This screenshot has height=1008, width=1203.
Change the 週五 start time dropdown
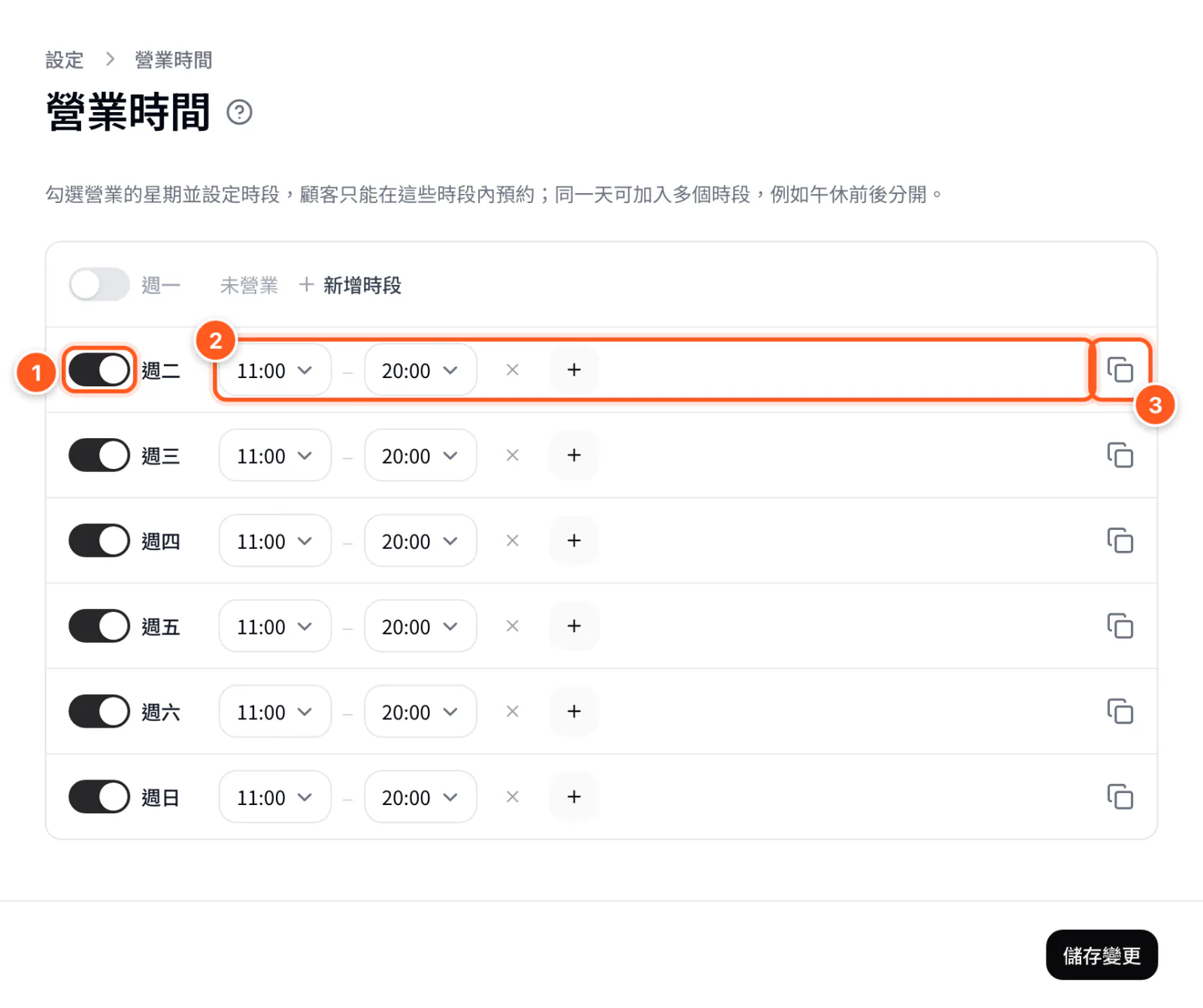(275, 626)
